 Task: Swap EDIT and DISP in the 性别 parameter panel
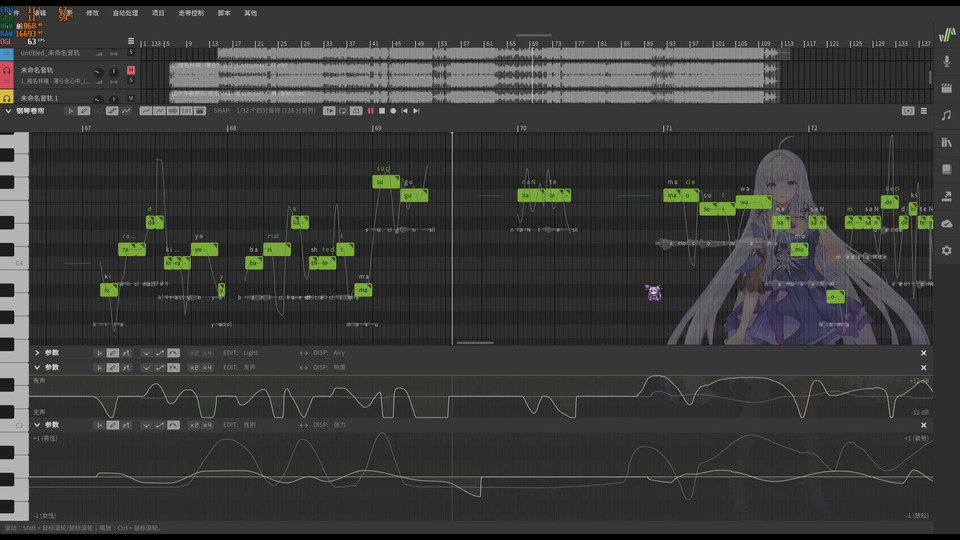tap(304, 425)
